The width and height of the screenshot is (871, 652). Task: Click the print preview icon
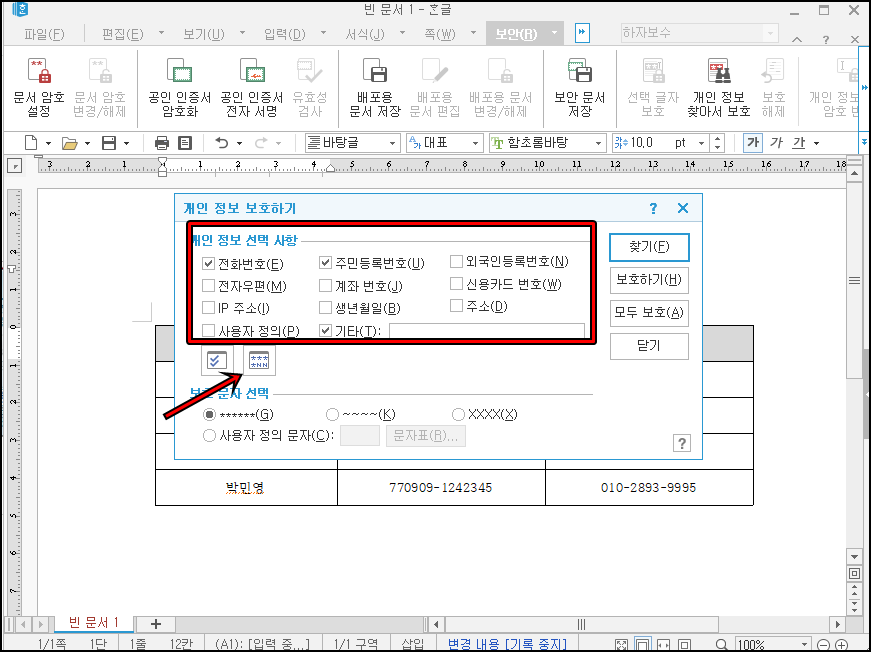(x=184, y=143)
